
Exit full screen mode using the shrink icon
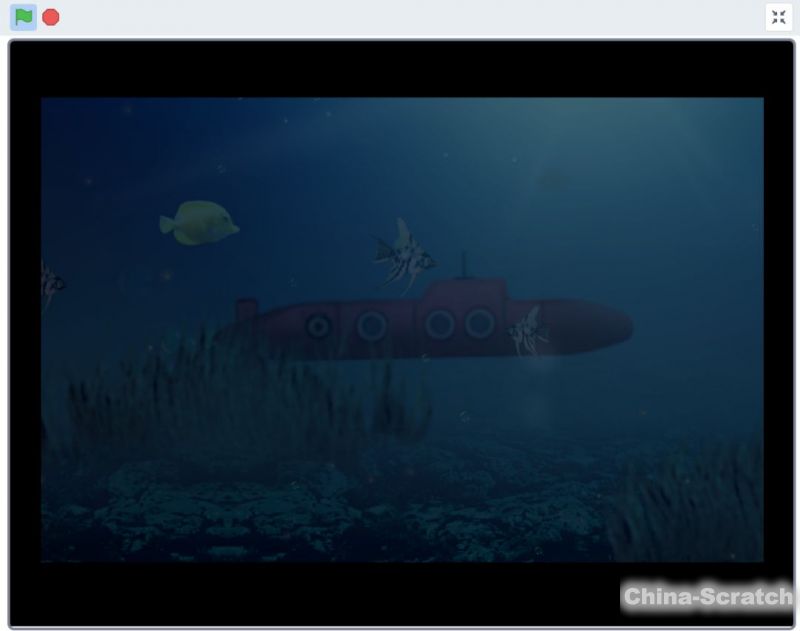[x=779, y=17]
